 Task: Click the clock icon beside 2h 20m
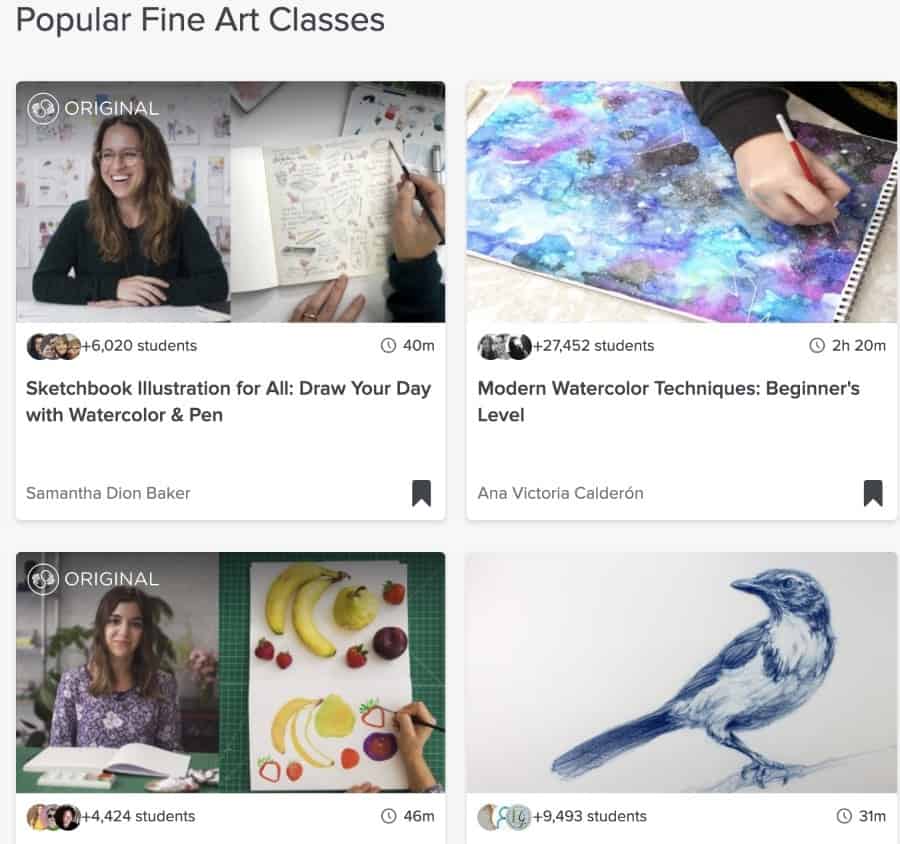coord(817,345)
